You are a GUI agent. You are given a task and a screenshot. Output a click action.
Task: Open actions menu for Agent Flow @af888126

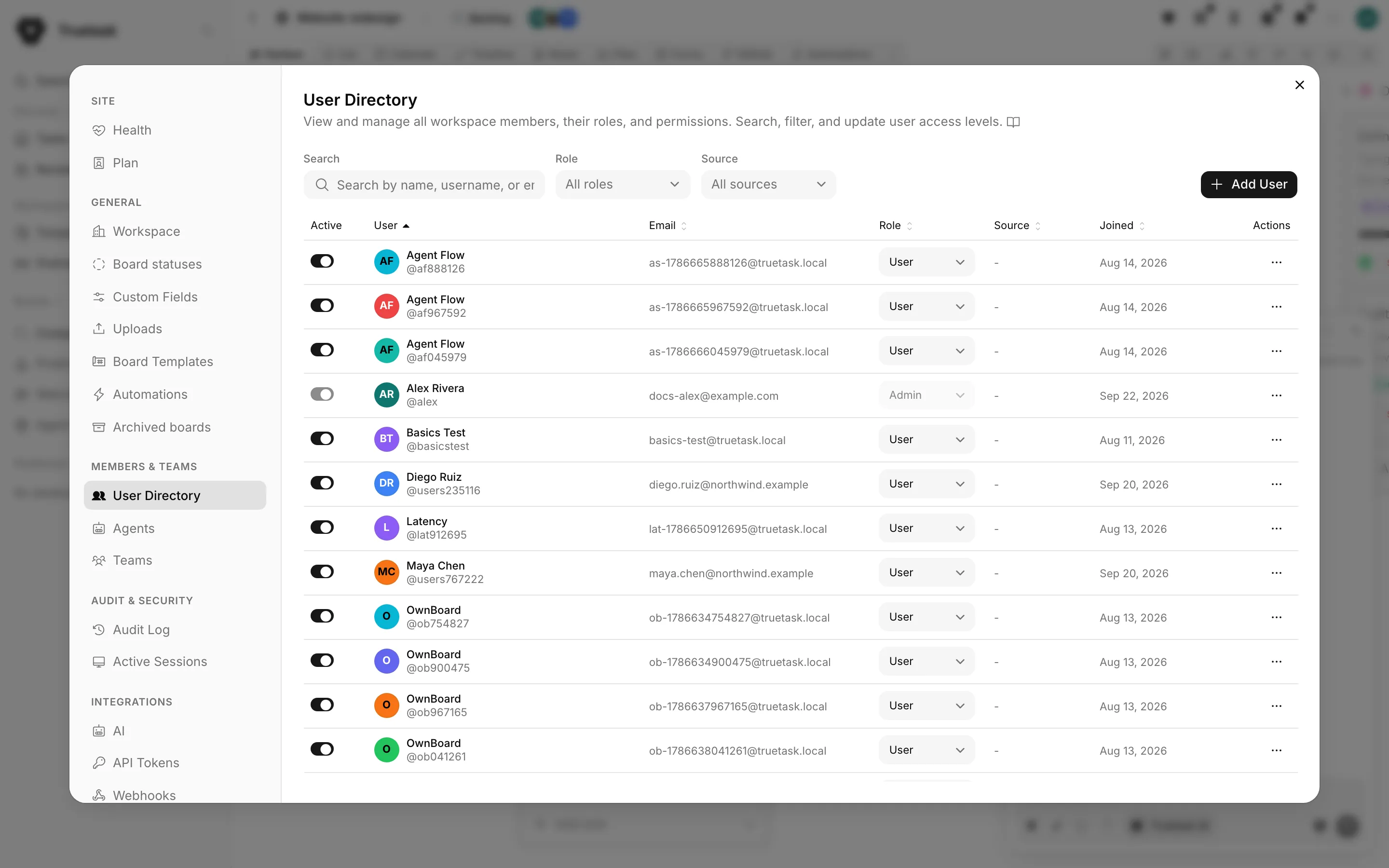coord(1276,262)
